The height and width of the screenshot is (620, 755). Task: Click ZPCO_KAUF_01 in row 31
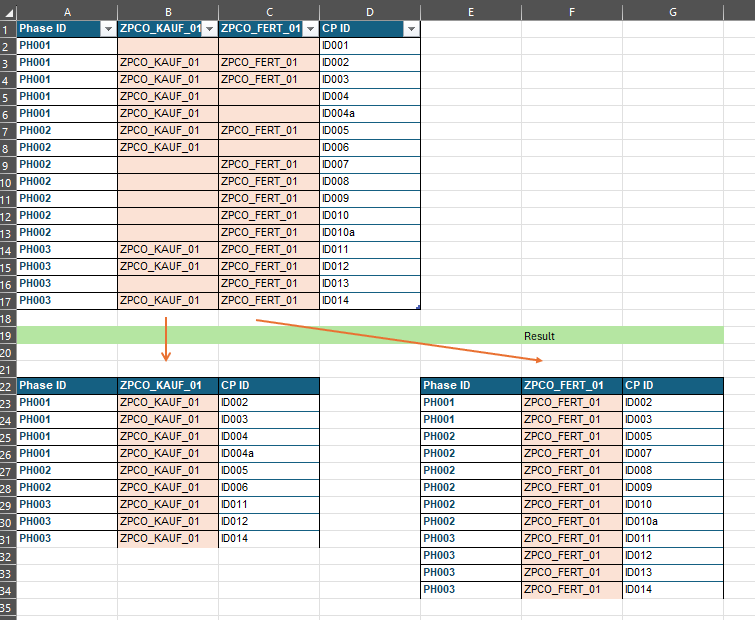[168, 539]
